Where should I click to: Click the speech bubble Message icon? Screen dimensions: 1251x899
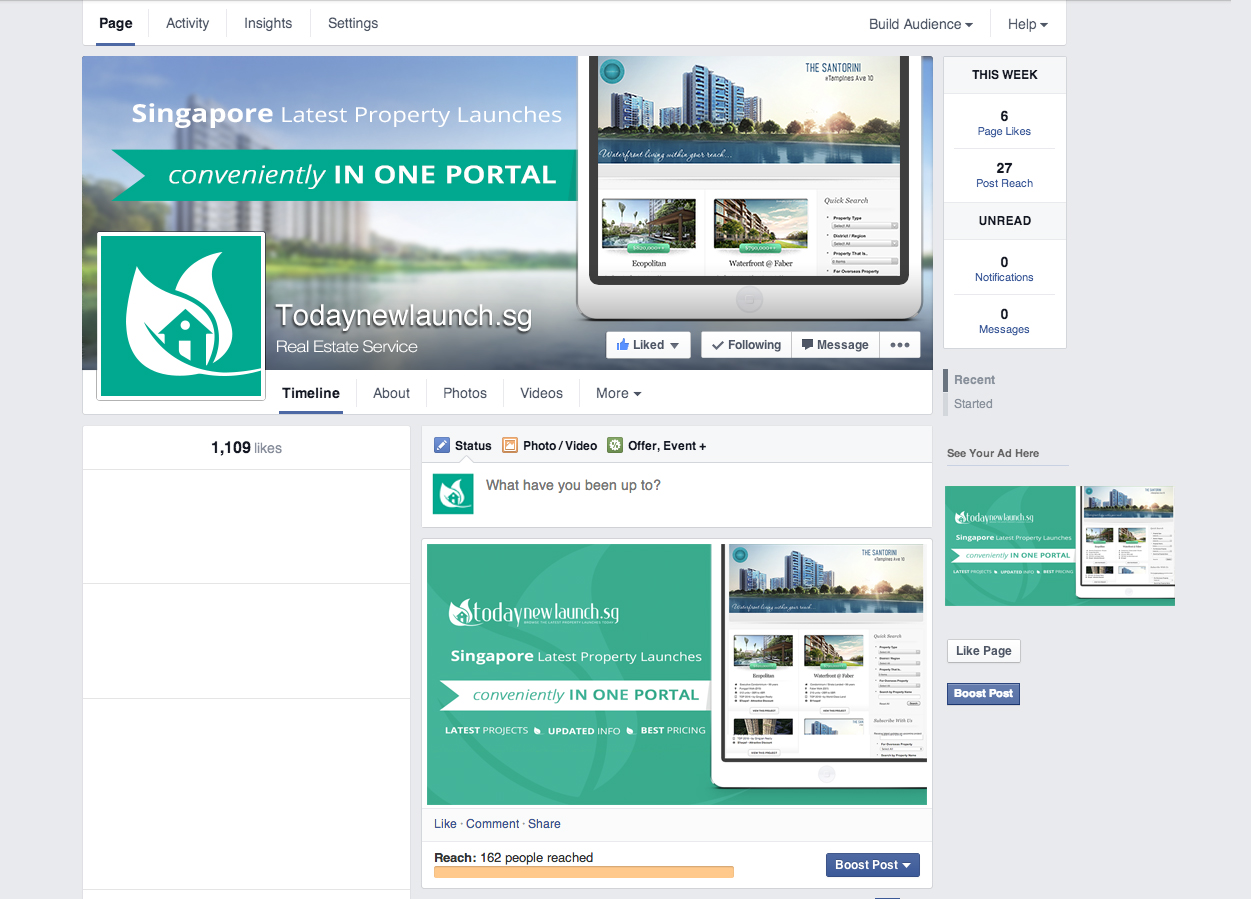(807, 345)
